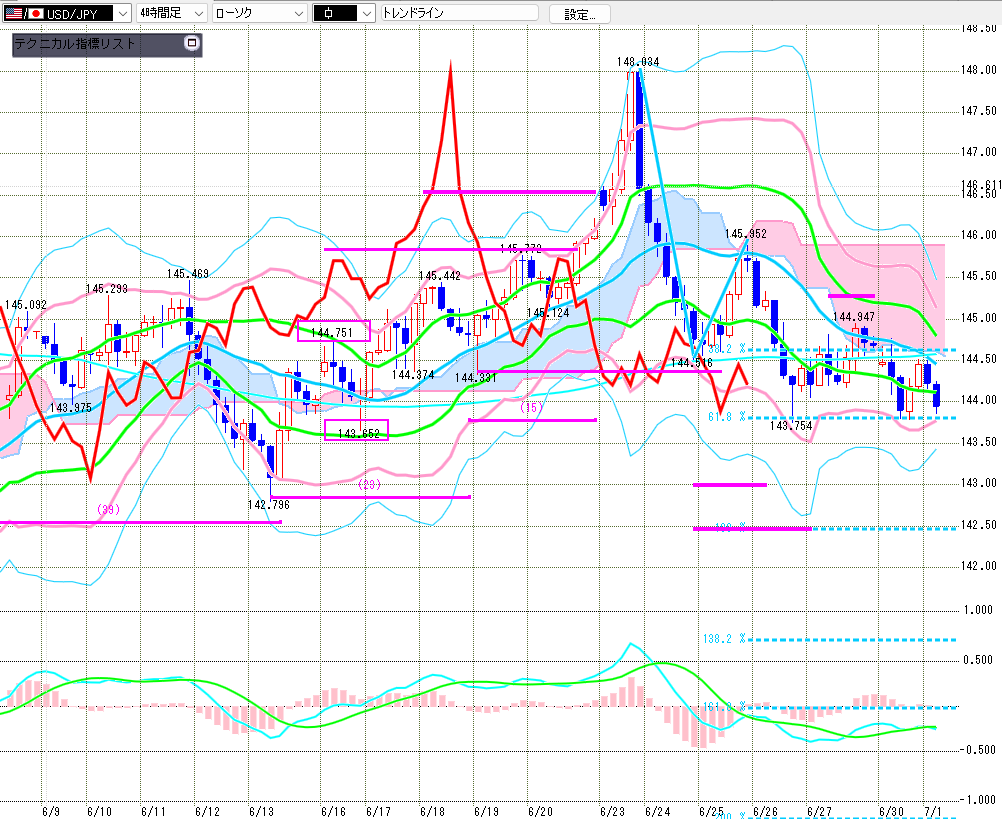Viewport: 1002px width, 819px height.
Task: Click the 7/1 date axis label
Action: [x=933, y=811]
